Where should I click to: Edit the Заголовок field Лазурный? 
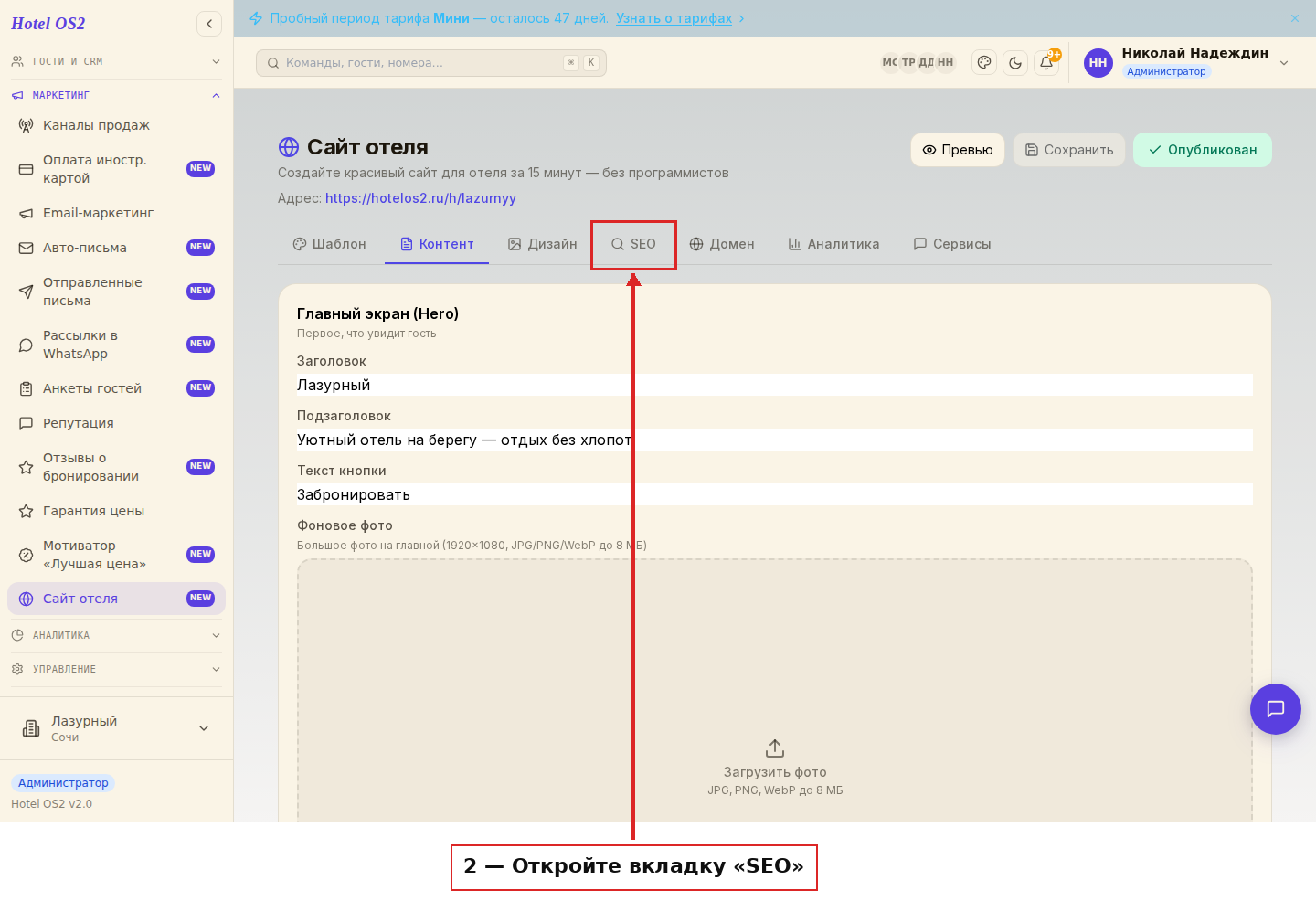[775, 385]
